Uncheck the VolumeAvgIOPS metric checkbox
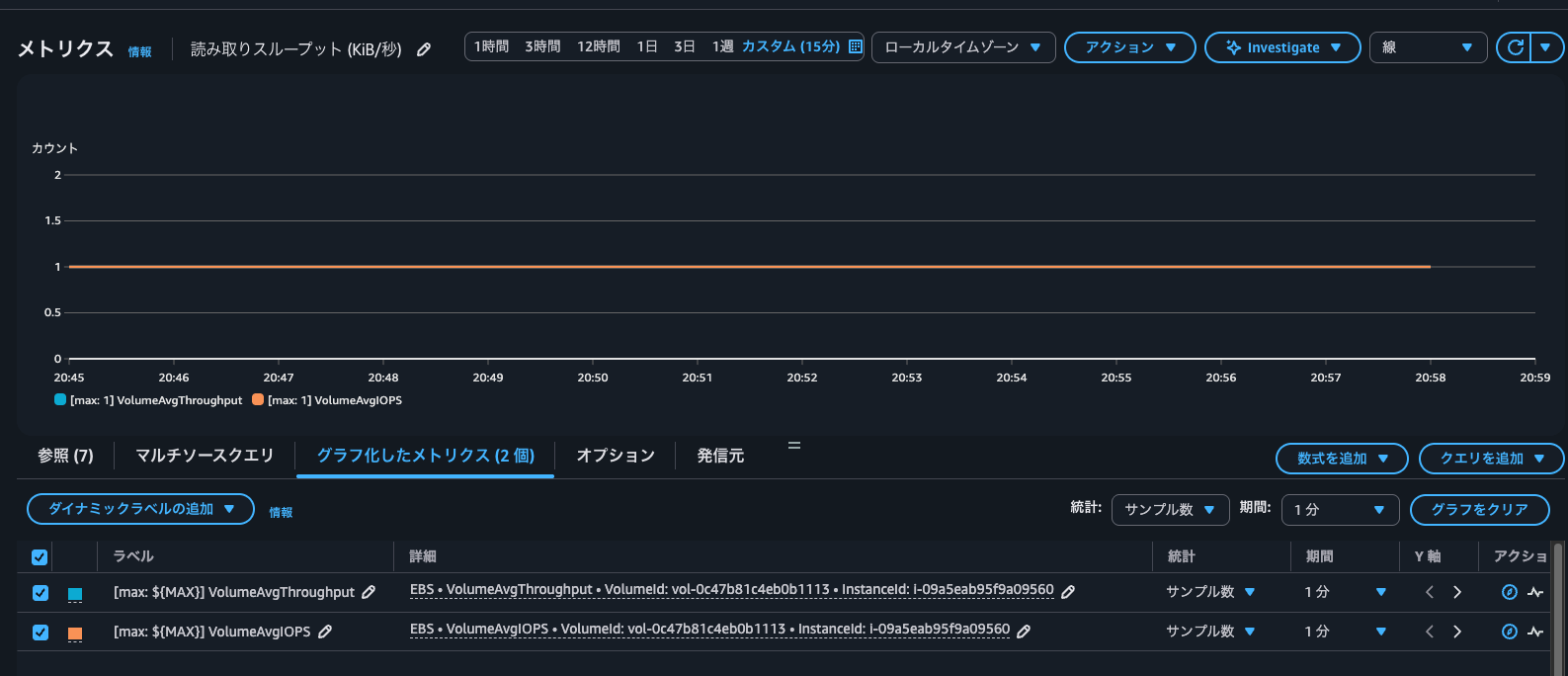This screenshot has height=676, width=1568. [41, 633]
